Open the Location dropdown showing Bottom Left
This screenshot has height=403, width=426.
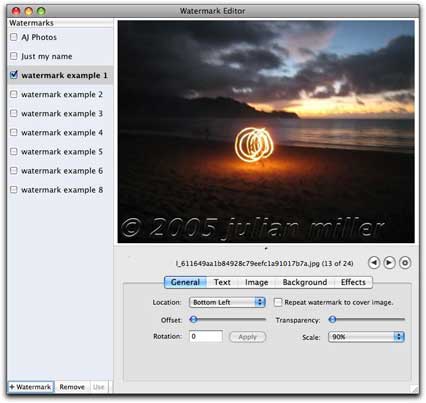[227, 302]
